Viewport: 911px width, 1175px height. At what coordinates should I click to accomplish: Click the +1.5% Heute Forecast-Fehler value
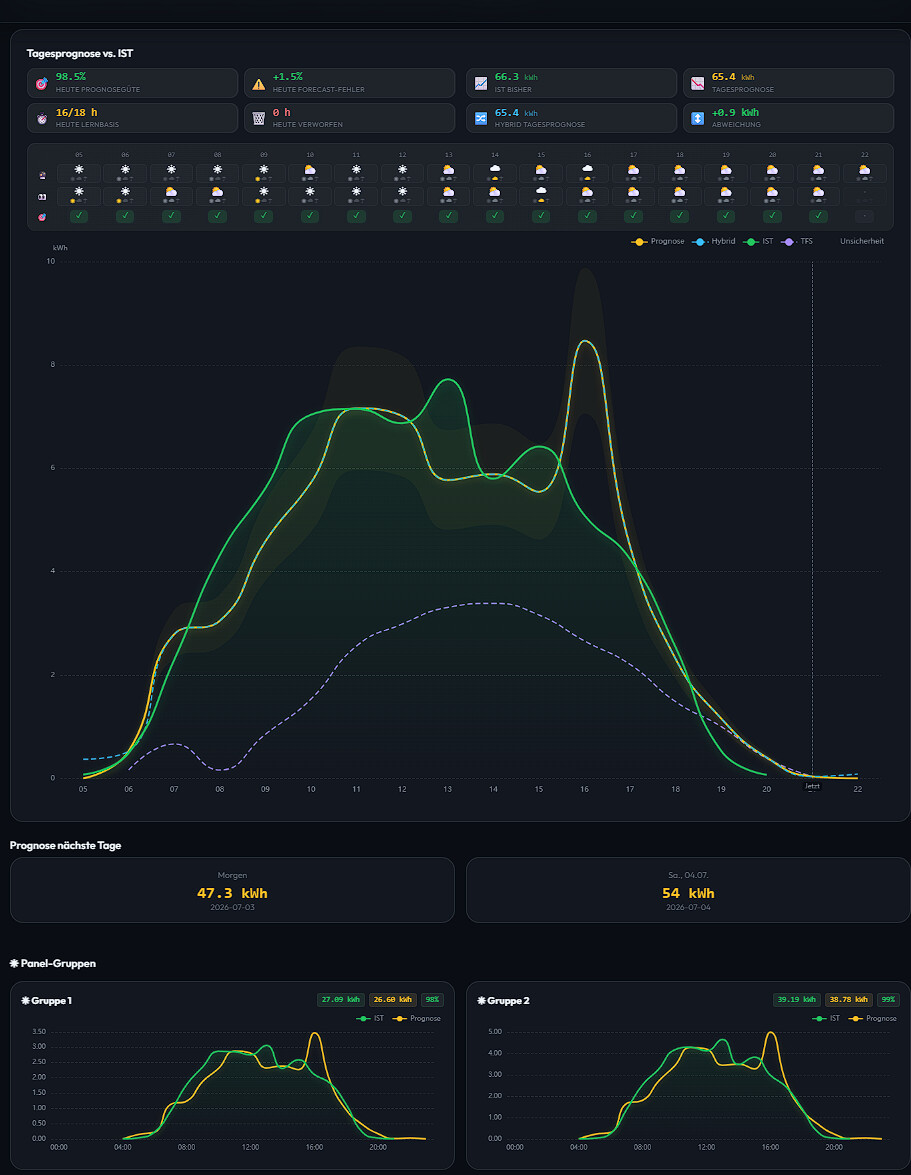click(x=288, y=76)
